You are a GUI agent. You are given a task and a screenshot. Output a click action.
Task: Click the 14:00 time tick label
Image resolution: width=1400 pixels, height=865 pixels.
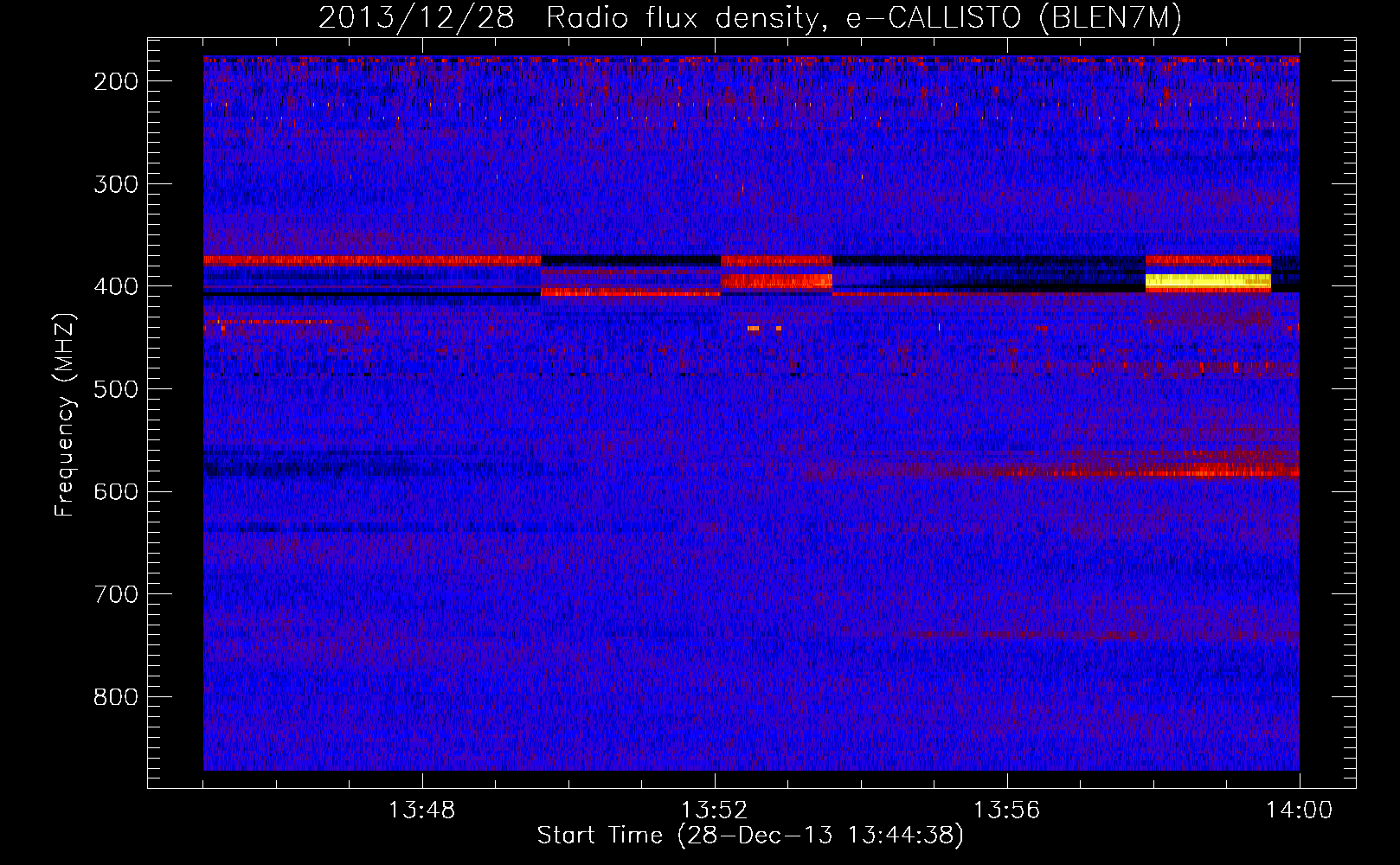point(1299,811)
